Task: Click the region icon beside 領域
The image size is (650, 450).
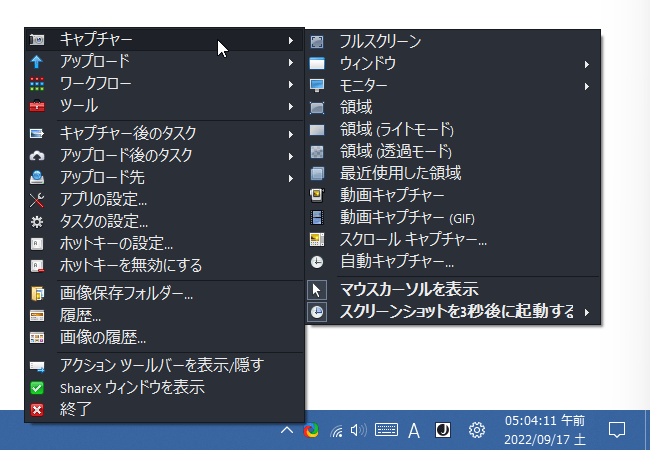Action: click(x=317, y=108)
